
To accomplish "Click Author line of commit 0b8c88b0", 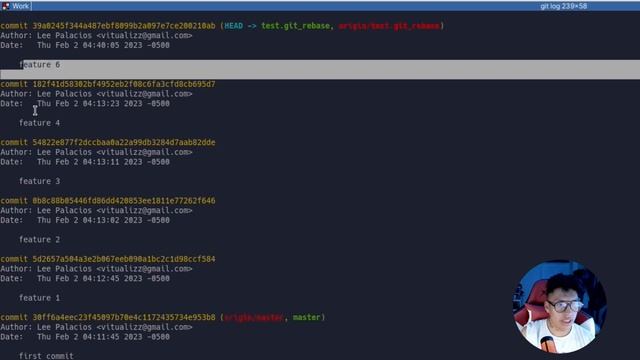I will coord(96,211).
